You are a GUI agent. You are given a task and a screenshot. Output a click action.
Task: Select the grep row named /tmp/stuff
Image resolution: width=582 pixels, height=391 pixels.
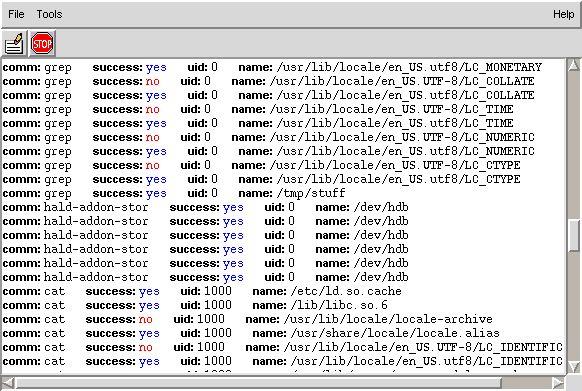174,193
